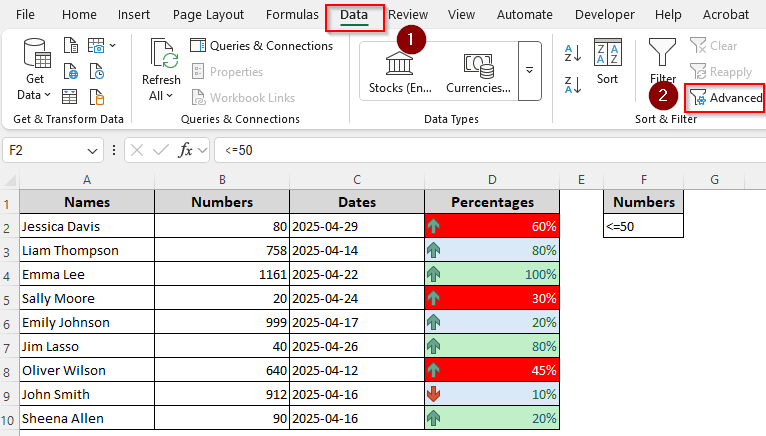Select the Percentages header cell
Viewport: 766px width, 436px height.
tap(492, 202)
